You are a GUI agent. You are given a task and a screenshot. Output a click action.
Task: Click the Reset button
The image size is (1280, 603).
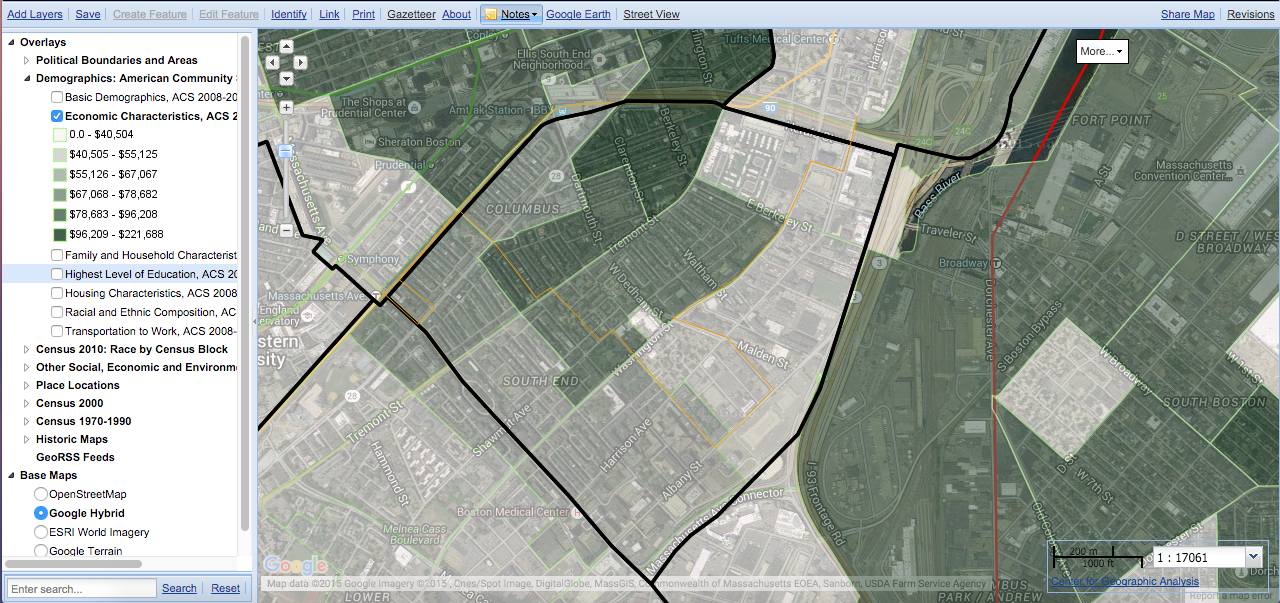226,588
